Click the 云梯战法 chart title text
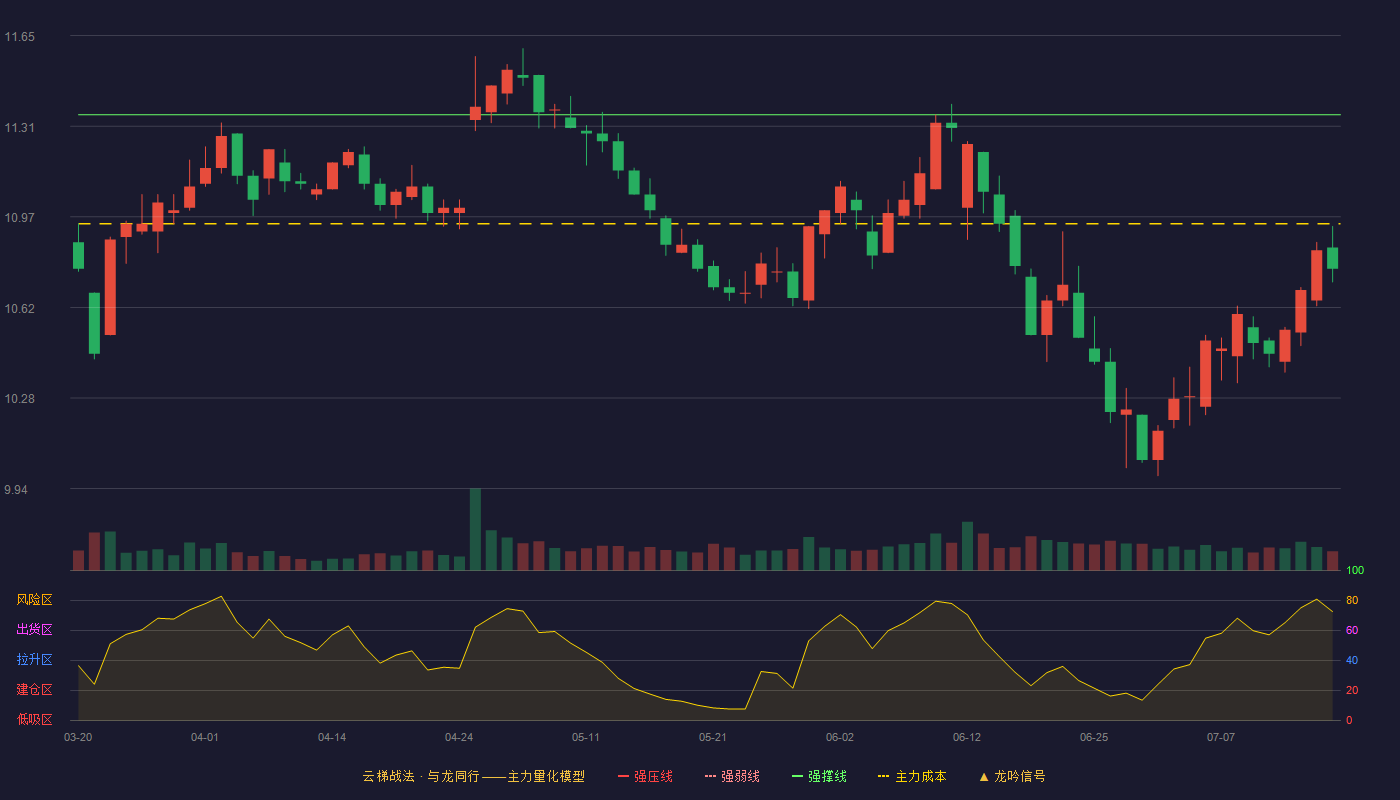1400x800 pixels. [388, 776]
